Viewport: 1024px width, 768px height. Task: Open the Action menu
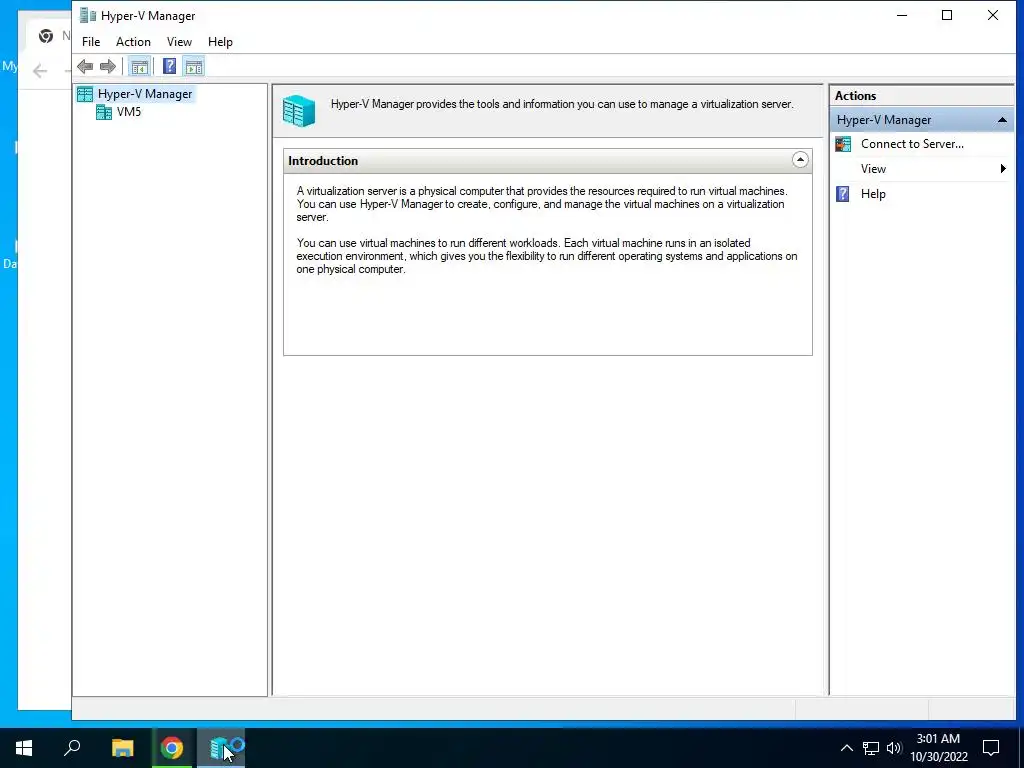pos(133,42)
